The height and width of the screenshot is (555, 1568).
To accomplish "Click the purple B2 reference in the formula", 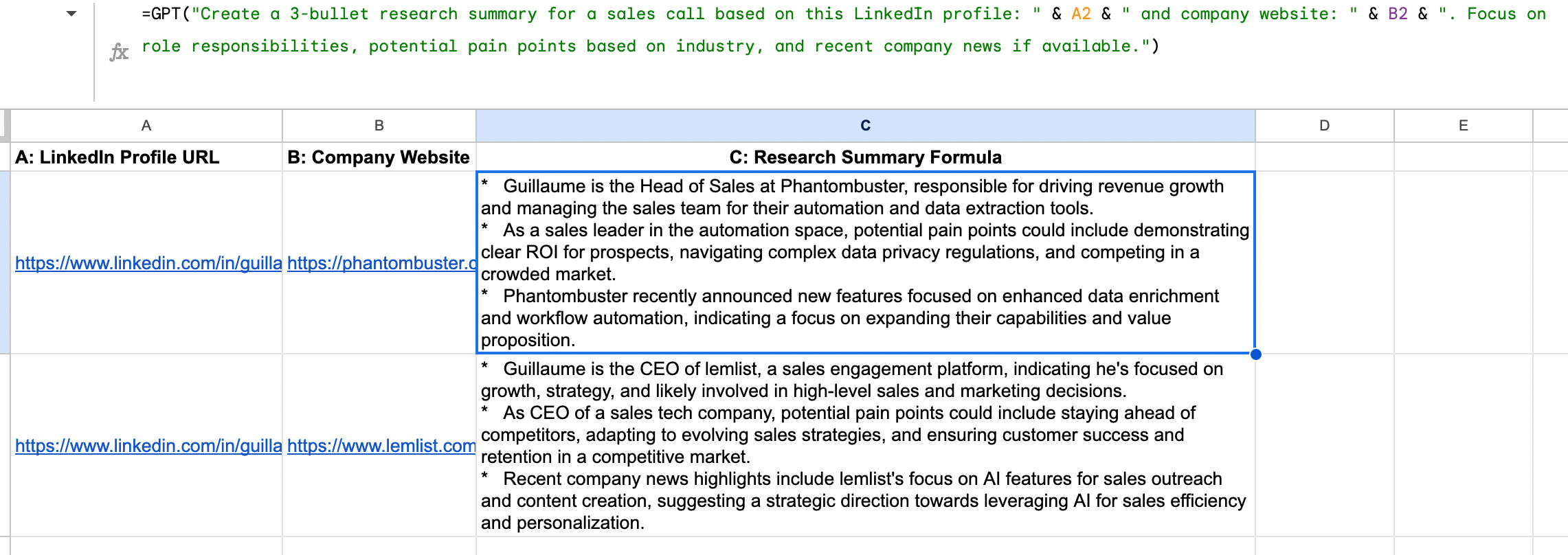I will pos(1398,14).
